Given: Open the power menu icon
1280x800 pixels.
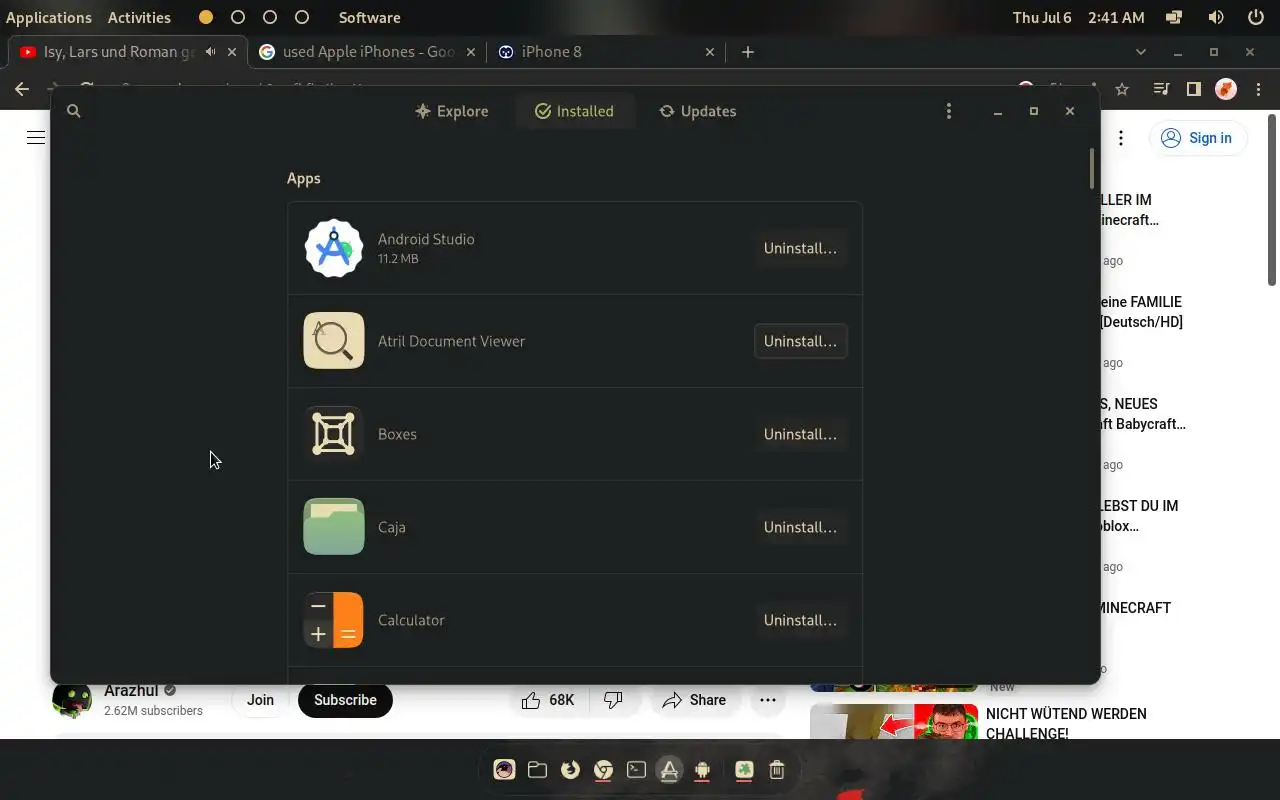Looking at the screenshot, I should 1256,18.
